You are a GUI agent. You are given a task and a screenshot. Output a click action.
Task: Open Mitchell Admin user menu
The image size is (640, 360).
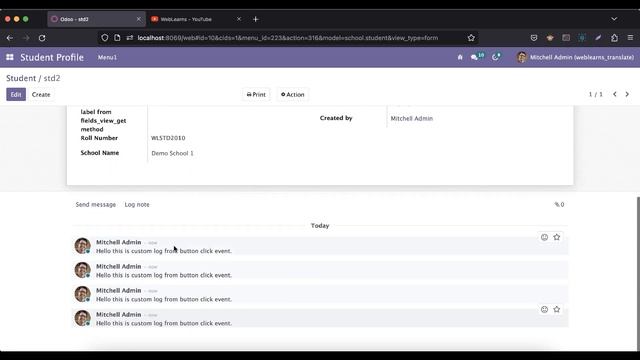(576, 58)
